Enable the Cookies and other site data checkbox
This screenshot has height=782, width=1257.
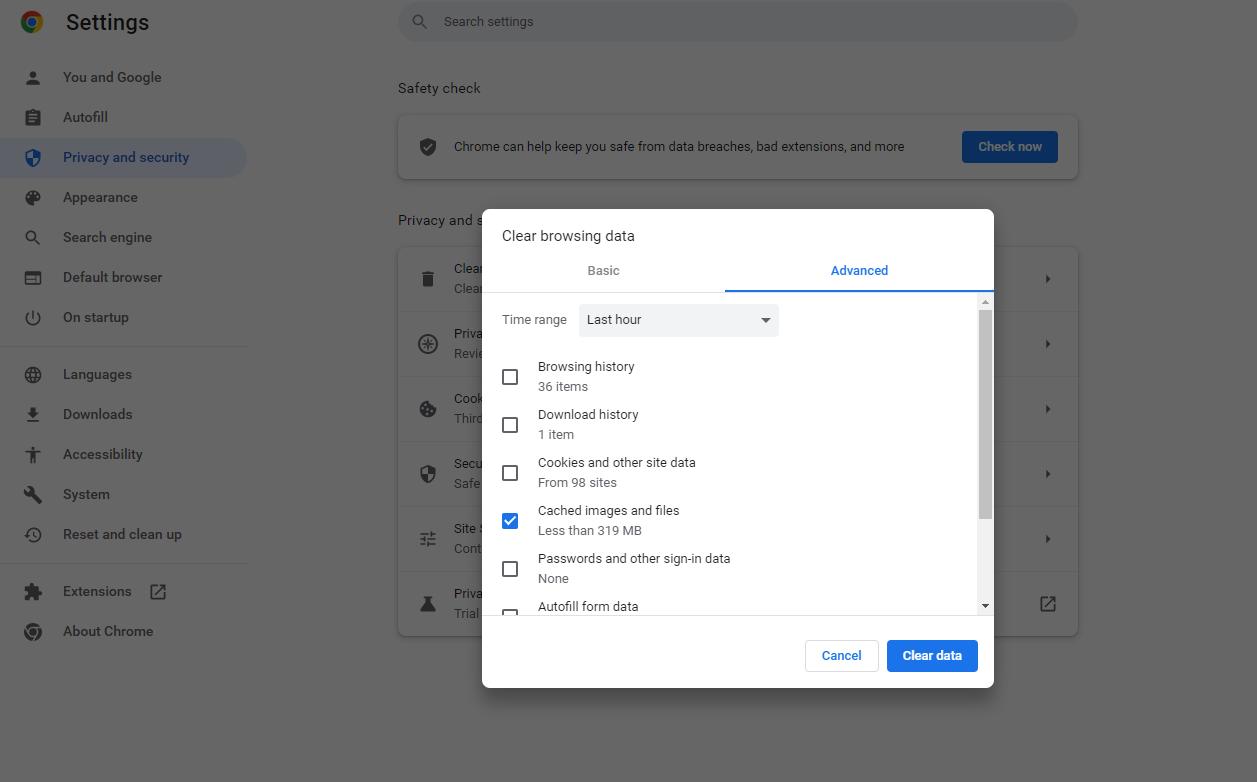click(510, 473)
